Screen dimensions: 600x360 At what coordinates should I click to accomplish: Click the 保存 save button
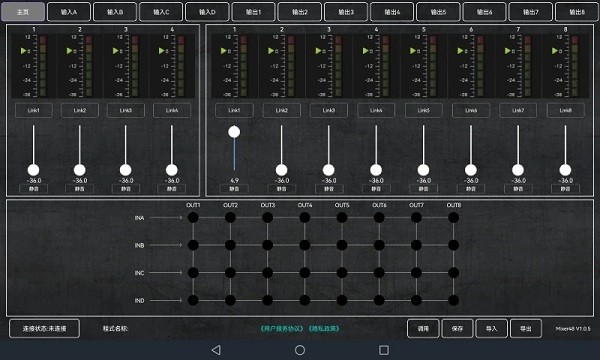pyautogui.click(x=457, y=328)
